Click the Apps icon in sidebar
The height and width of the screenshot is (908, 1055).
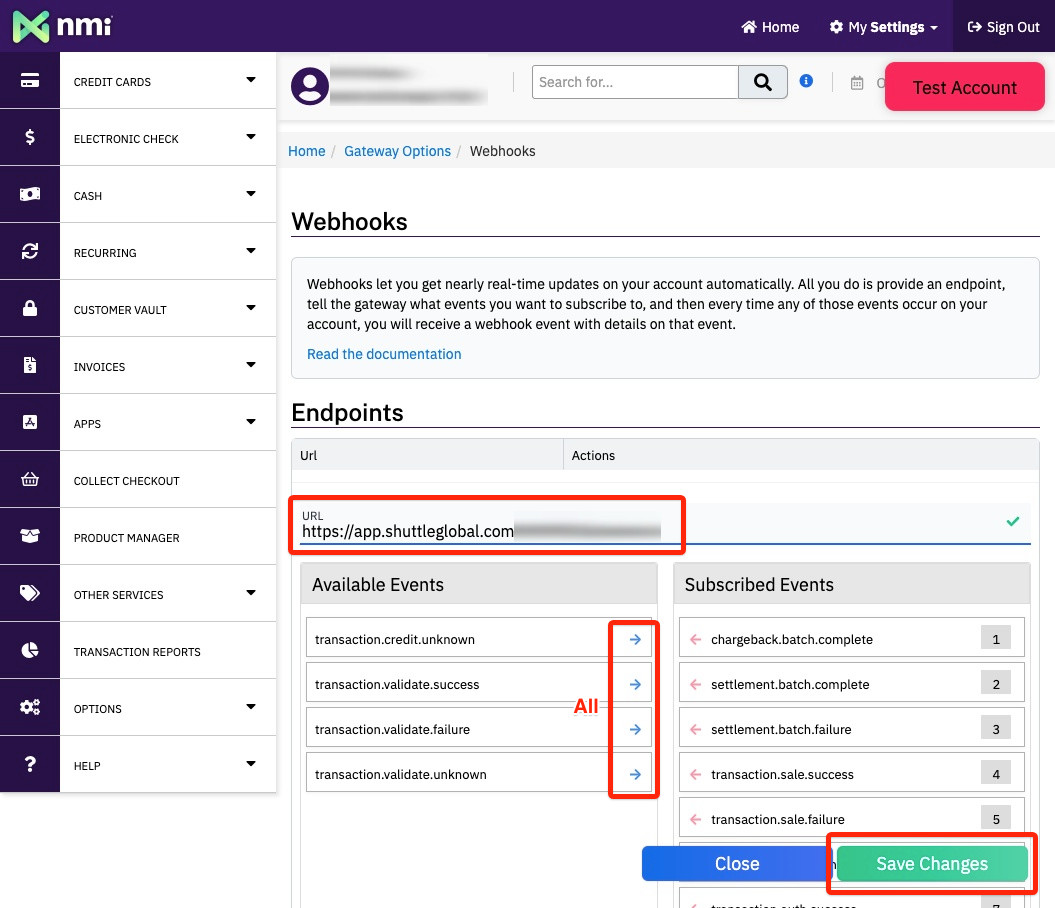click(x=30, y=422)
